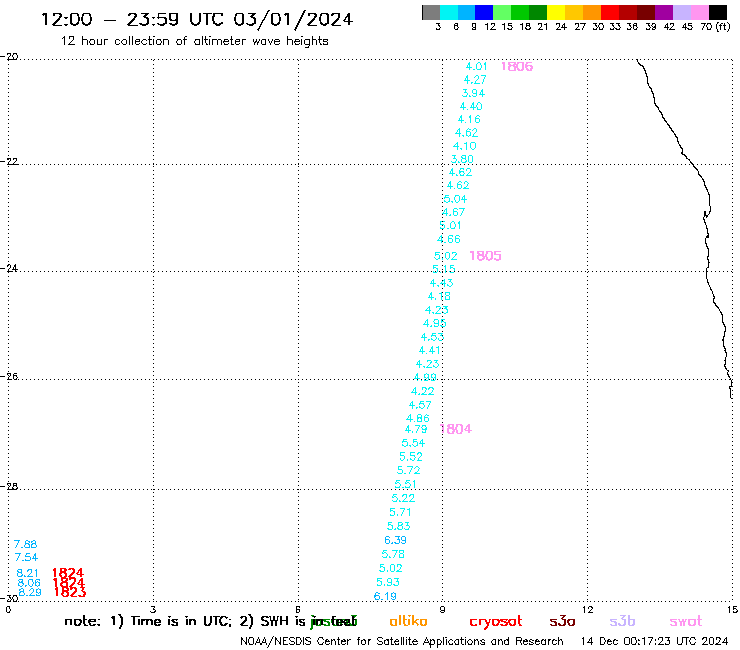Pick the value 4.95 on the track
The width and height of the screenshot is (740, 650).
435,323
